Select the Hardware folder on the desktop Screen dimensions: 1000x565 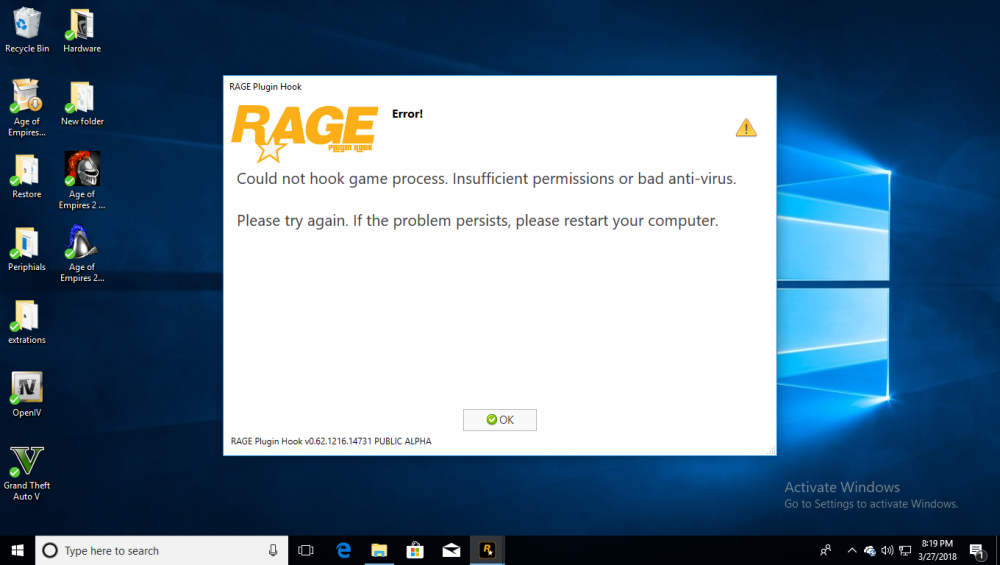click(x=82, y=30)
